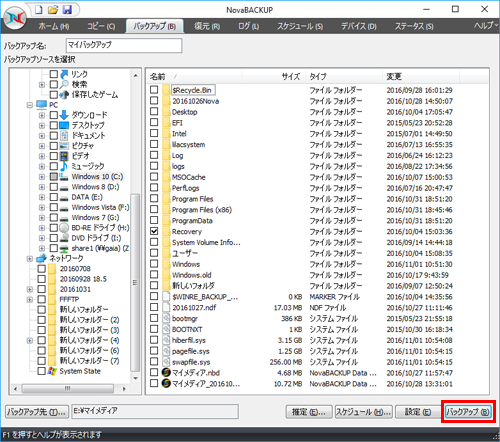This screenshot has height=442, width=500.
Task: Click the ミュージック music note icon
Action: pyautogui.click(x=64, y=166)
